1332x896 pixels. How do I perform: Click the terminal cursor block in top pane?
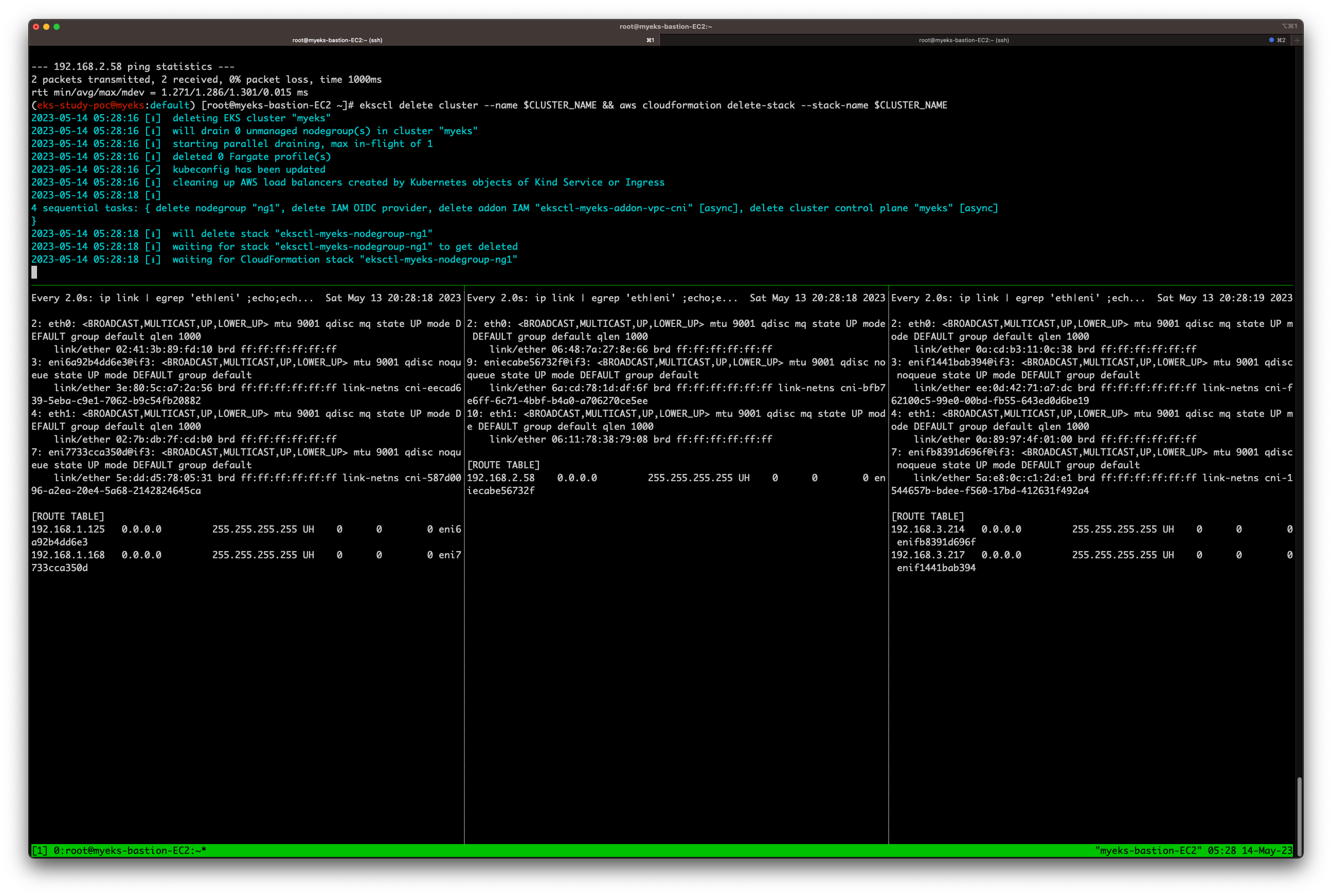34,272
